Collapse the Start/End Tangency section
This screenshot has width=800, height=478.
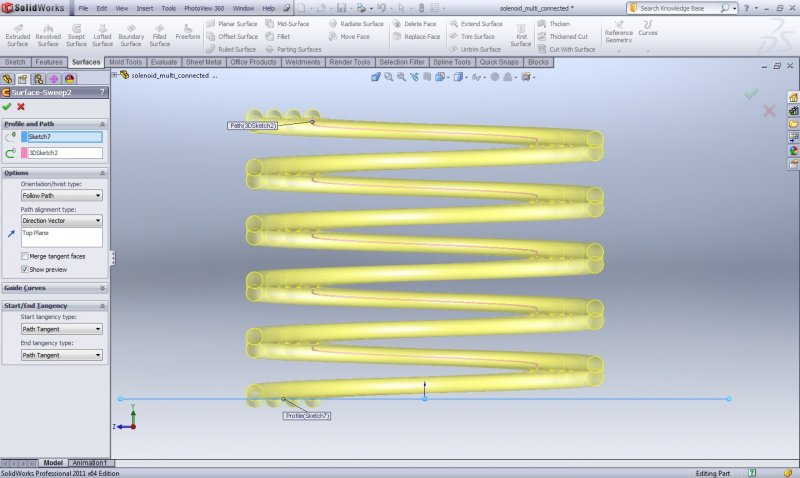pos(102,306)
